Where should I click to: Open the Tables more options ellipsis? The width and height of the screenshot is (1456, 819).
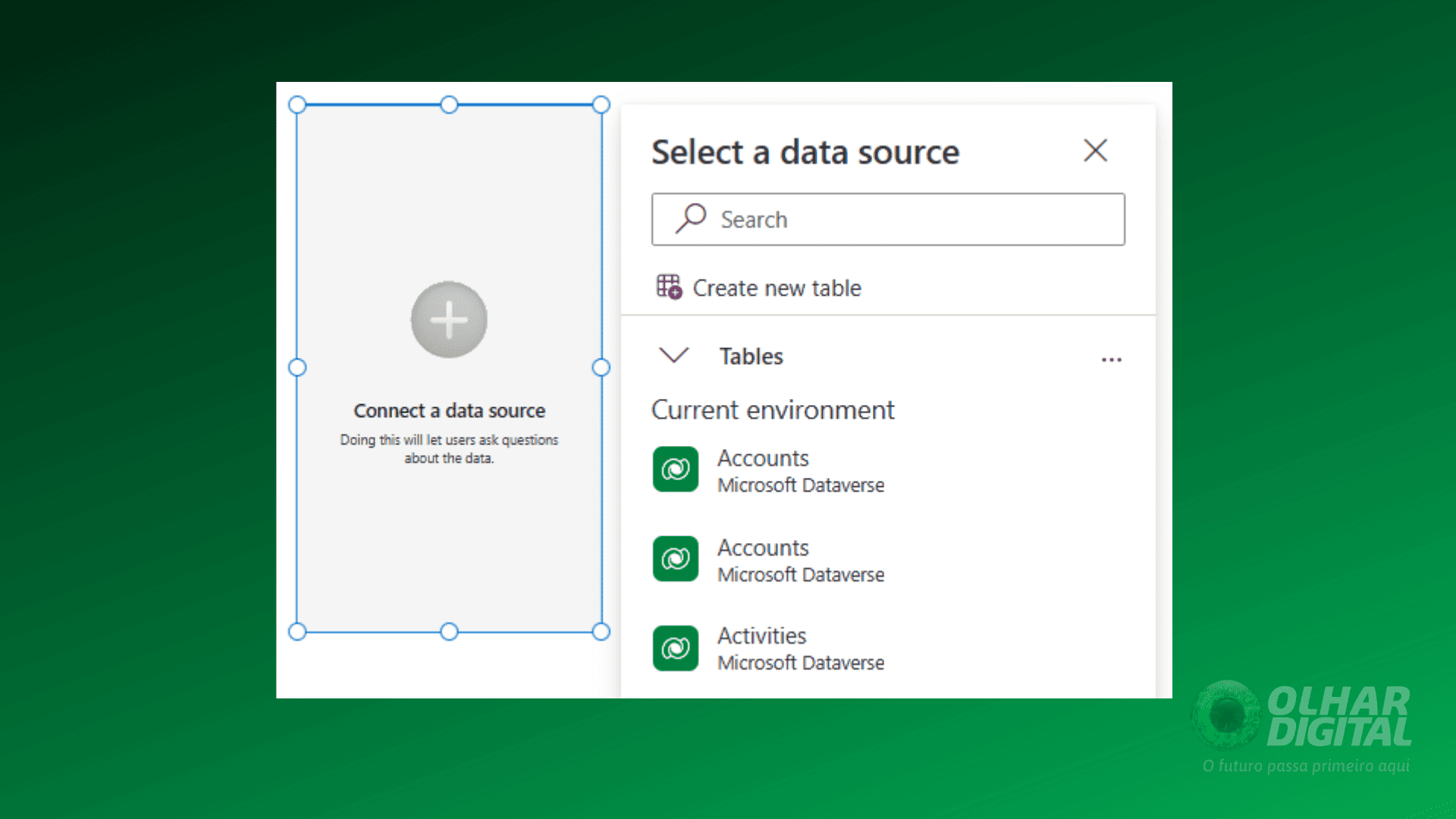pos(1111,359)
